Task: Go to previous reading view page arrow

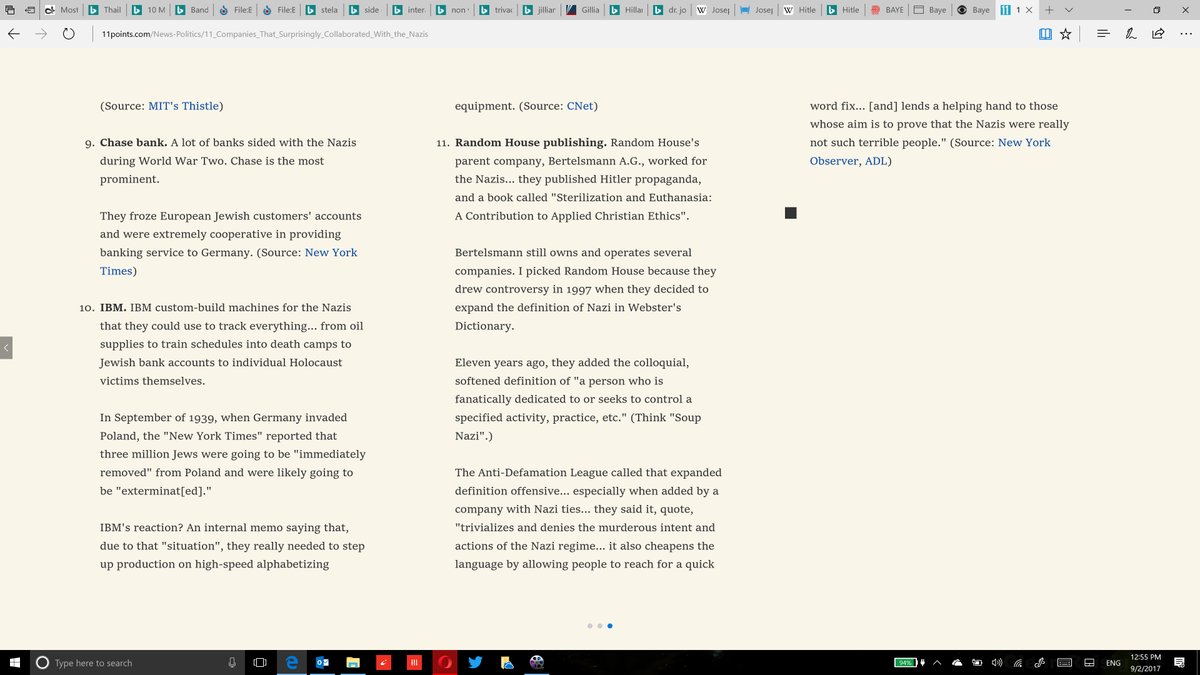Action: tap(6, 347)
